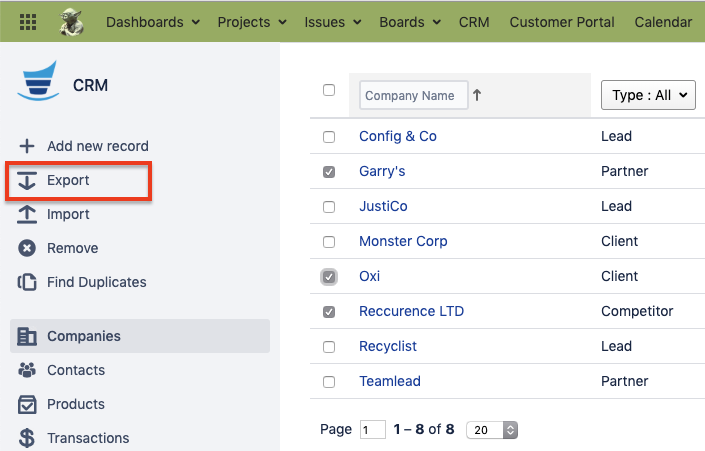Image resolution: width=705 pixels, height=451 pixels.
Task: Click the Add new record plus icon
Action: coord(27,146)
